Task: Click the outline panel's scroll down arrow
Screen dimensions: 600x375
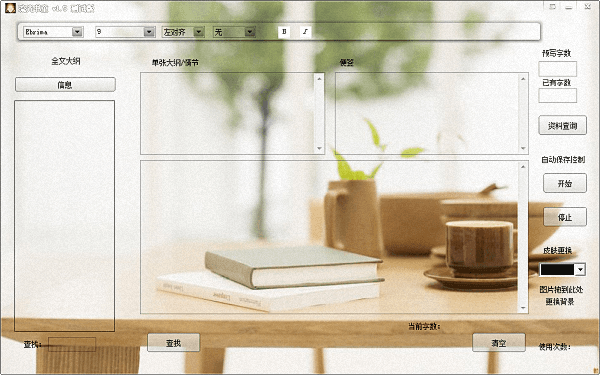Action: 319,148
